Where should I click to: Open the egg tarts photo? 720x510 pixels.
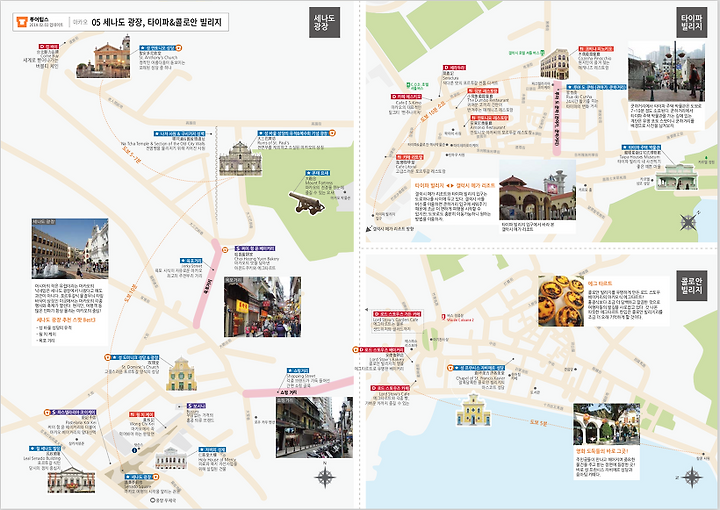[561, 302]
